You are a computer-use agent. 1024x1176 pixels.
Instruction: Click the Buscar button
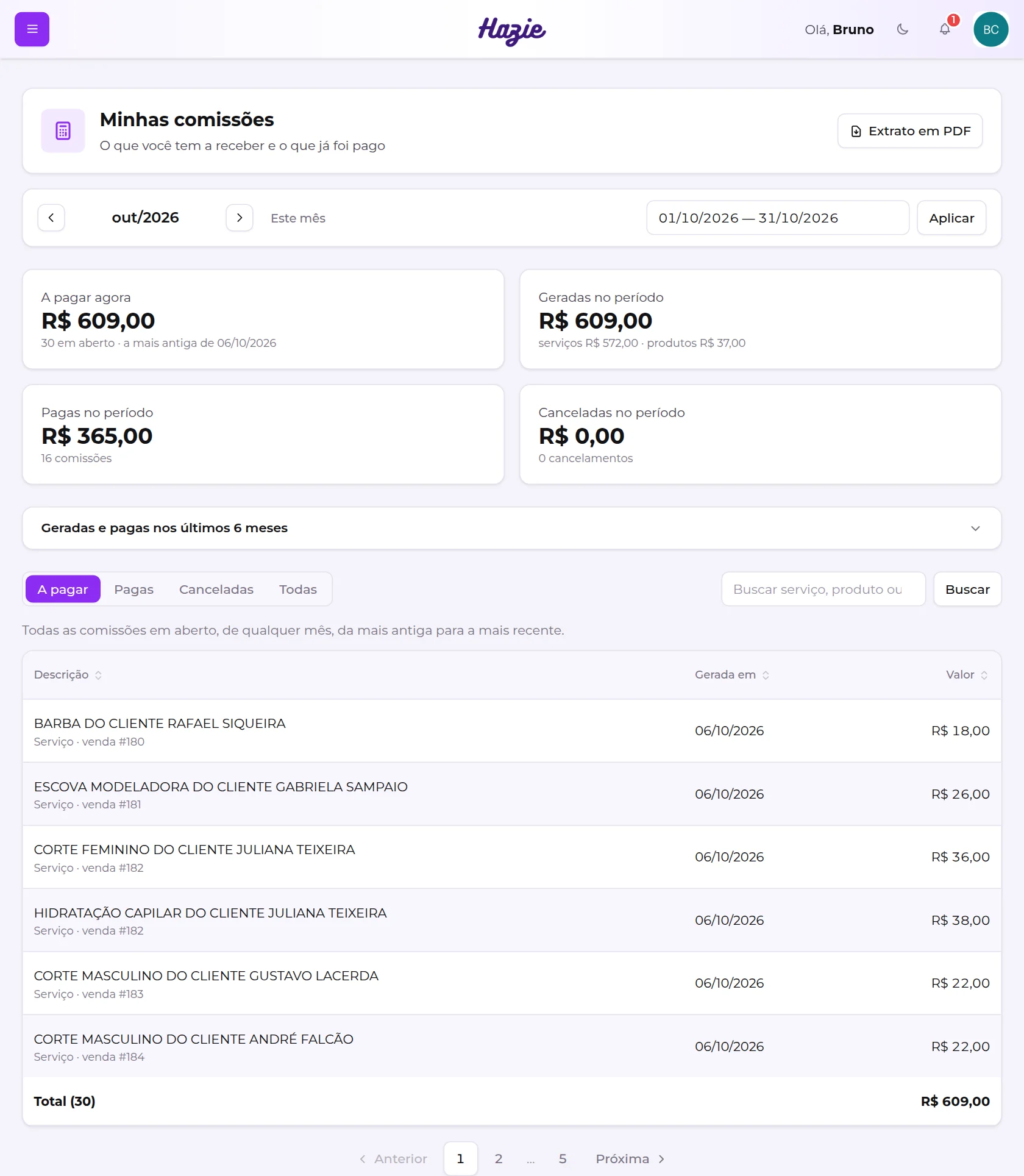pyautogui.click(x=967, y=589)
